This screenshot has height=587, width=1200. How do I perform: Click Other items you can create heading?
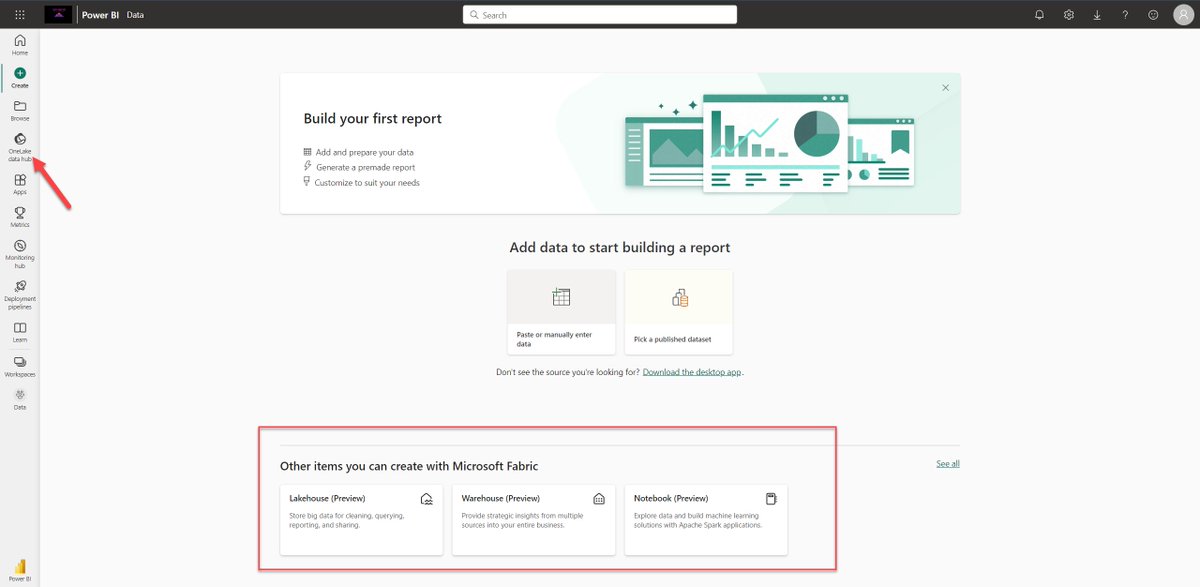(410, 466)
